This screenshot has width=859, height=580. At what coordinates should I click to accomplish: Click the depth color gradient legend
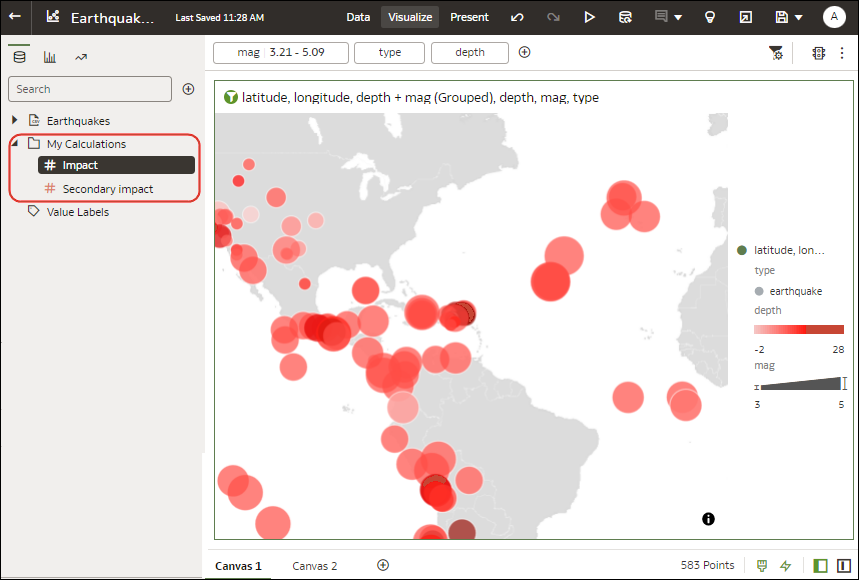point(798,329)
